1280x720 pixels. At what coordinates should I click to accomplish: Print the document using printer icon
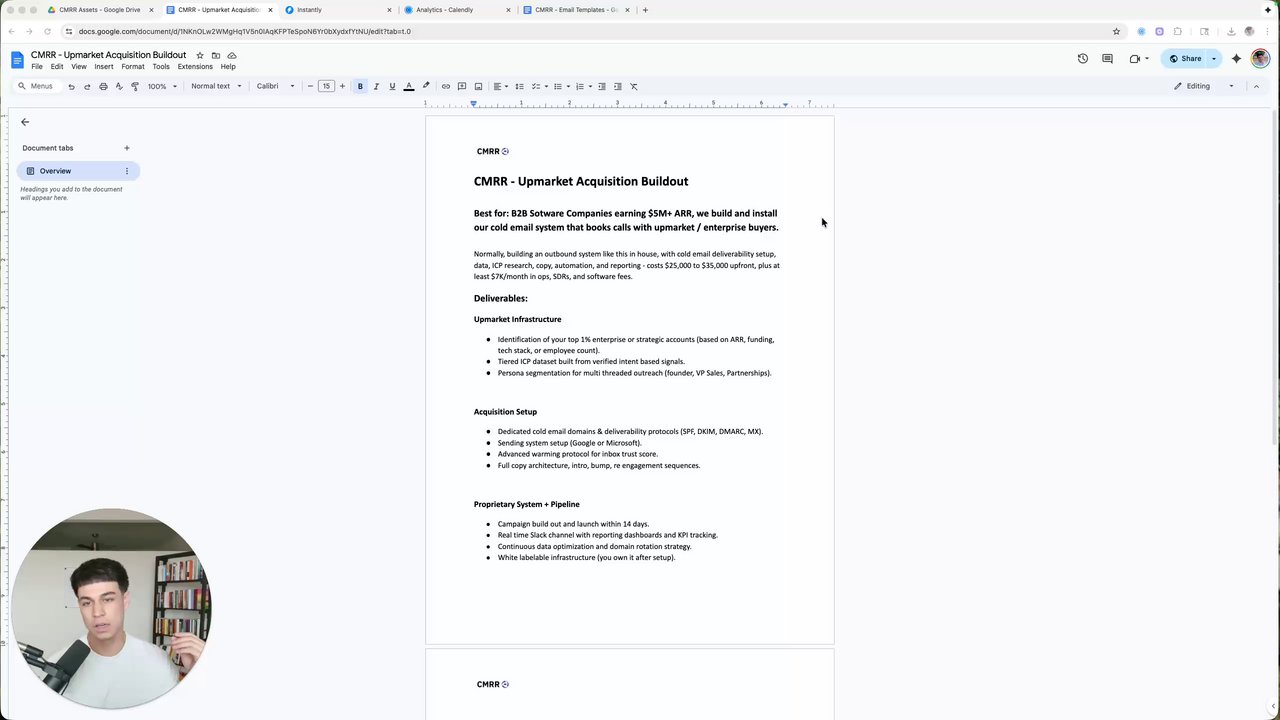pyautogui.click(x=103, y=86)
